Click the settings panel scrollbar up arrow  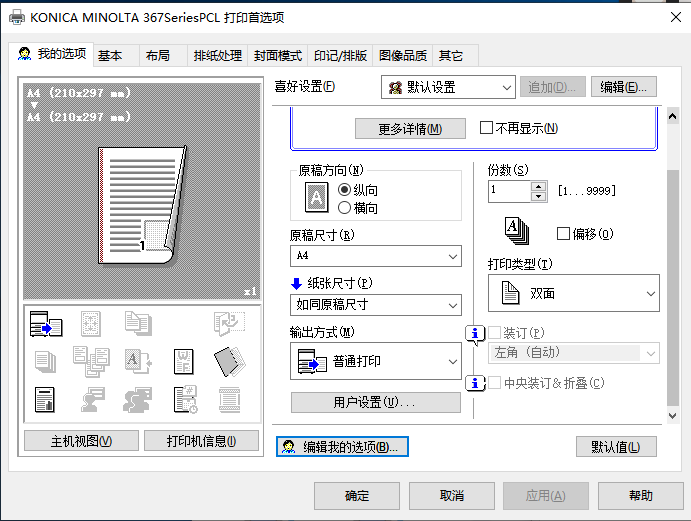[672, 116]
